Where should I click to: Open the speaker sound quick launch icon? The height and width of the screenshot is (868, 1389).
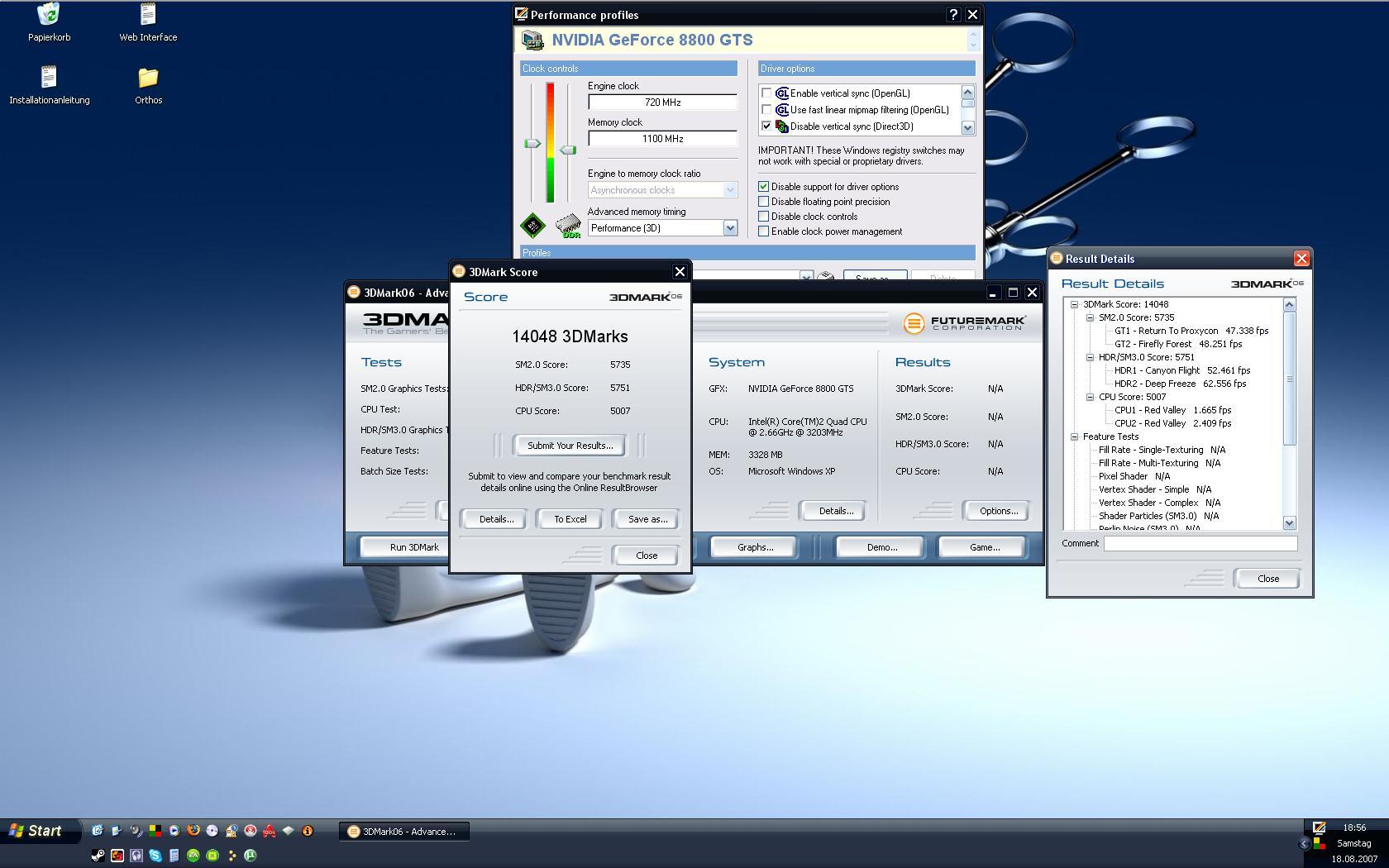pos(136,831)
